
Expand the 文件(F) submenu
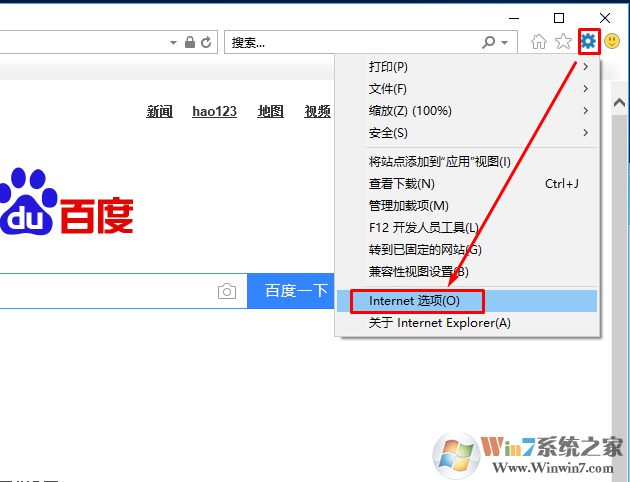[467, 89]
